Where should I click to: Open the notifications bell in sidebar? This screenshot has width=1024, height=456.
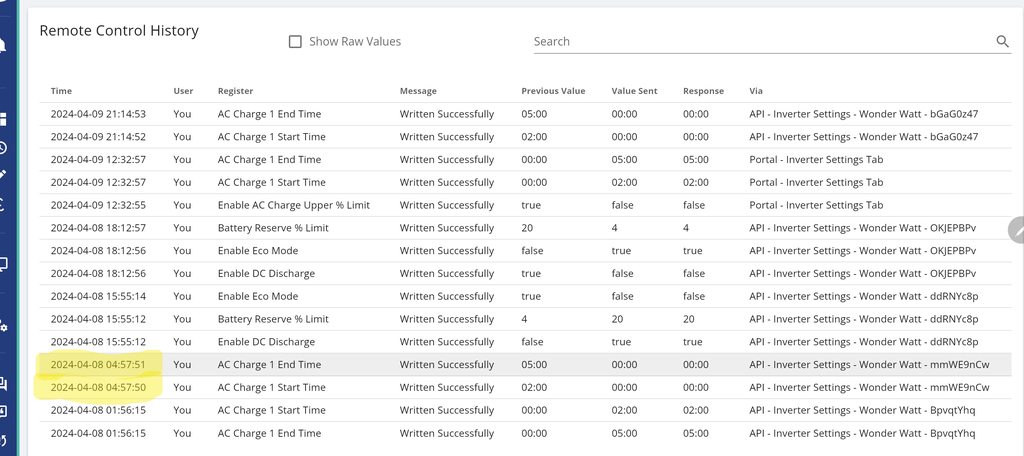[3, 46]
